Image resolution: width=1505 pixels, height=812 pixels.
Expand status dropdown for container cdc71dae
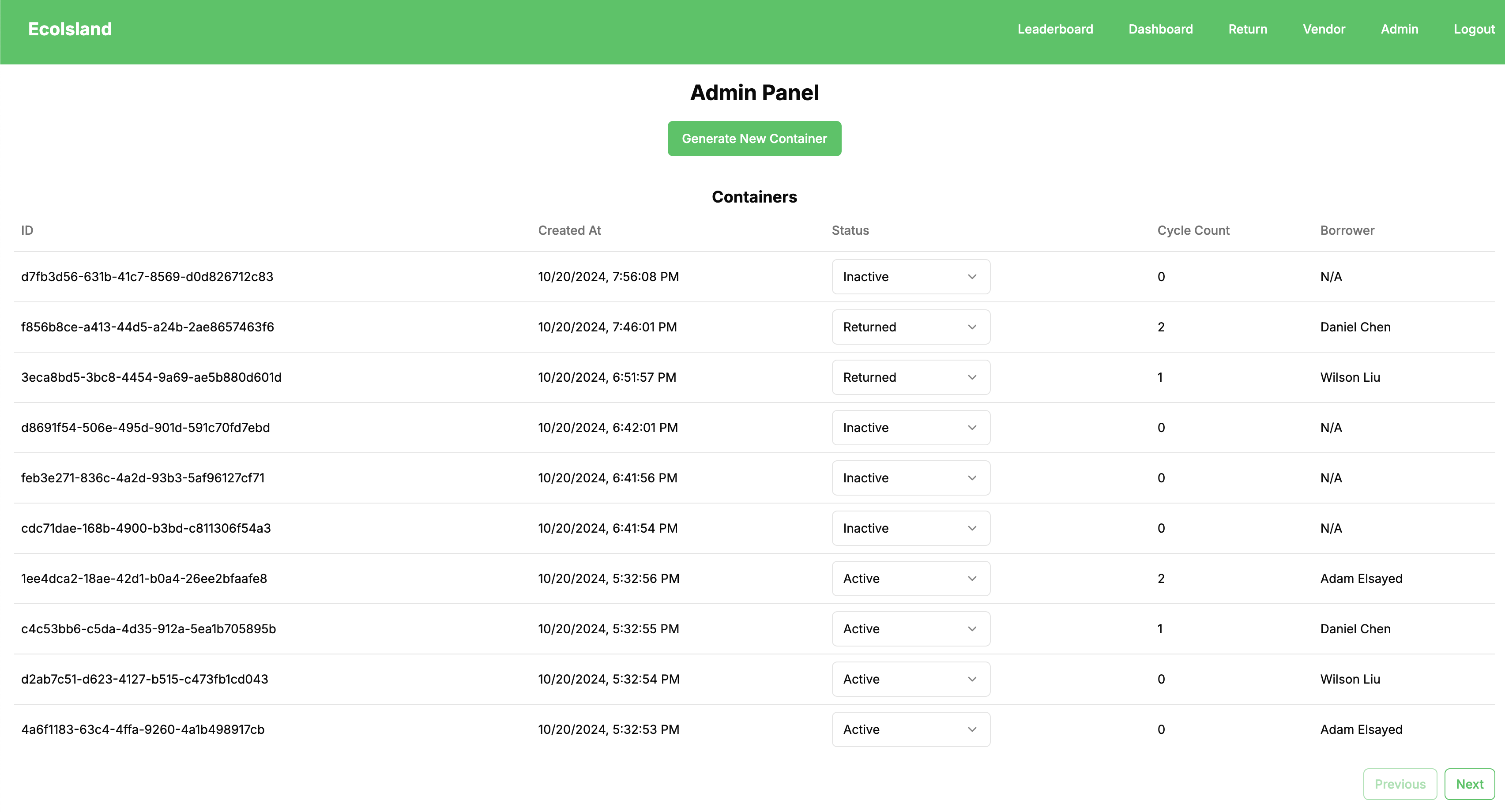tap(910, 528)
